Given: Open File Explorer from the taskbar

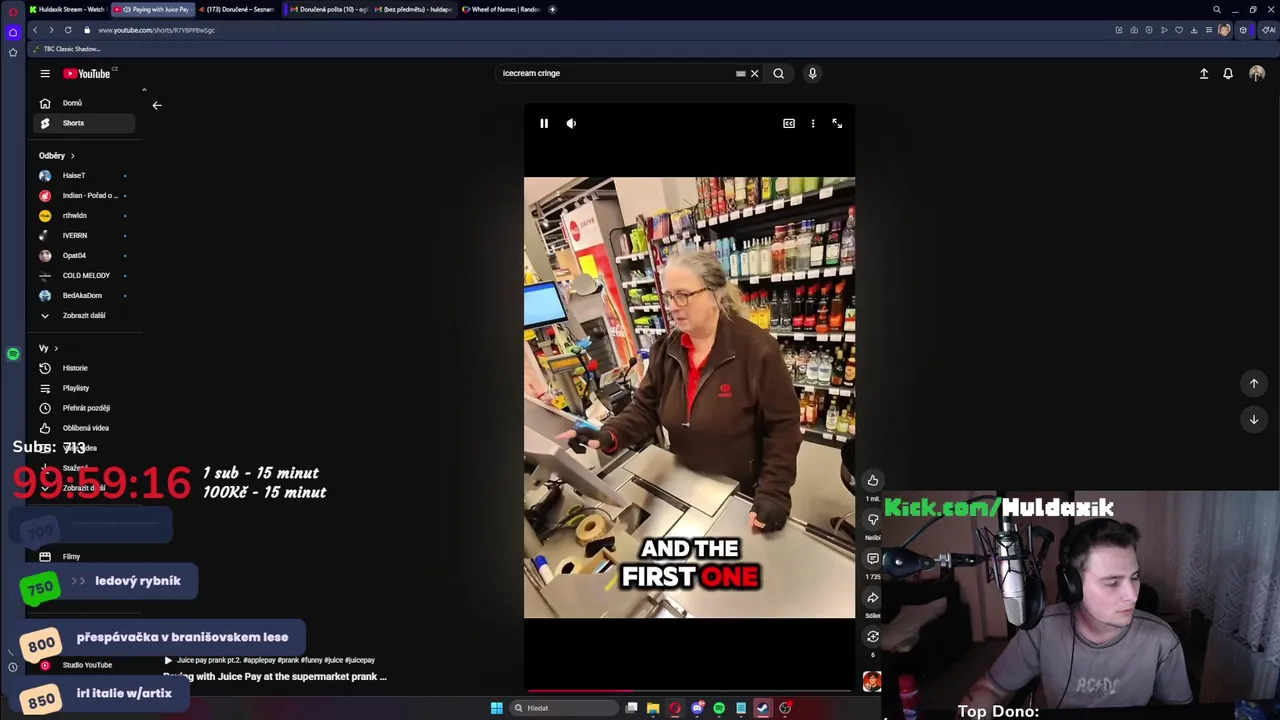Looking at the screenshot, I should pos(653,708).
